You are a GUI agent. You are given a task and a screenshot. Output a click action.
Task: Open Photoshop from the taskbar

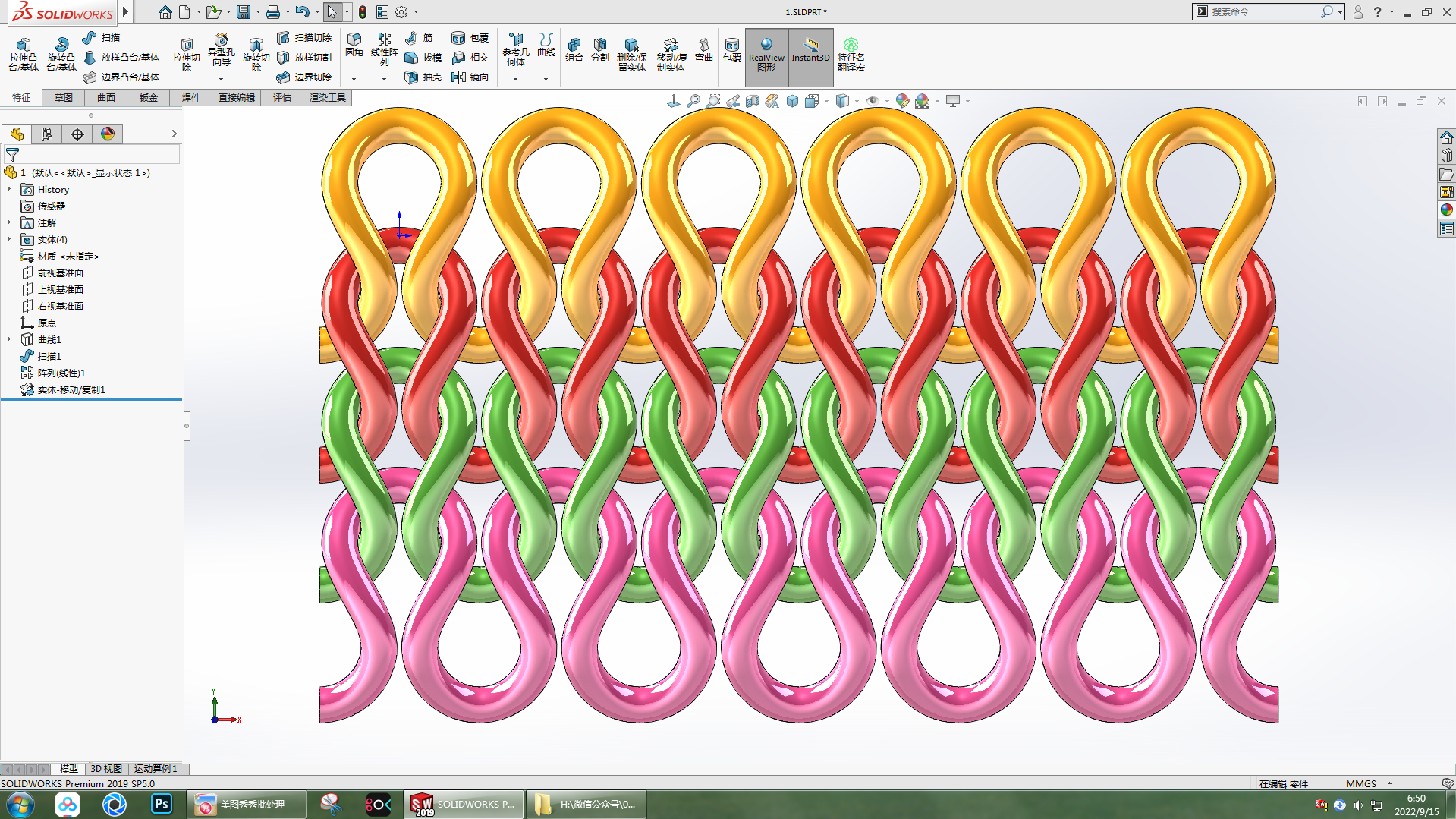tap(162, 804)
